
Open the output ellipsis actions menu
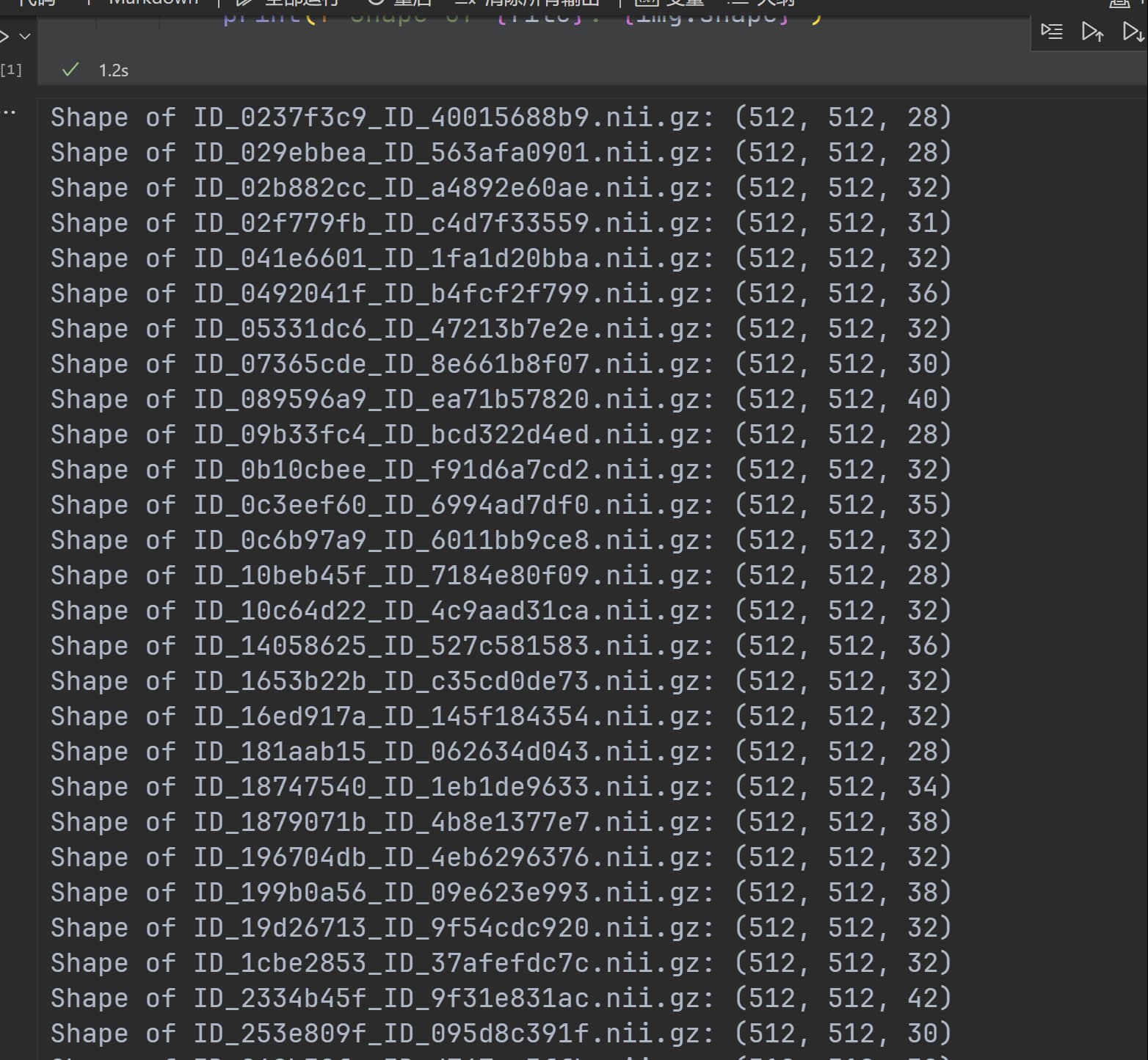(x=10, y=113)
